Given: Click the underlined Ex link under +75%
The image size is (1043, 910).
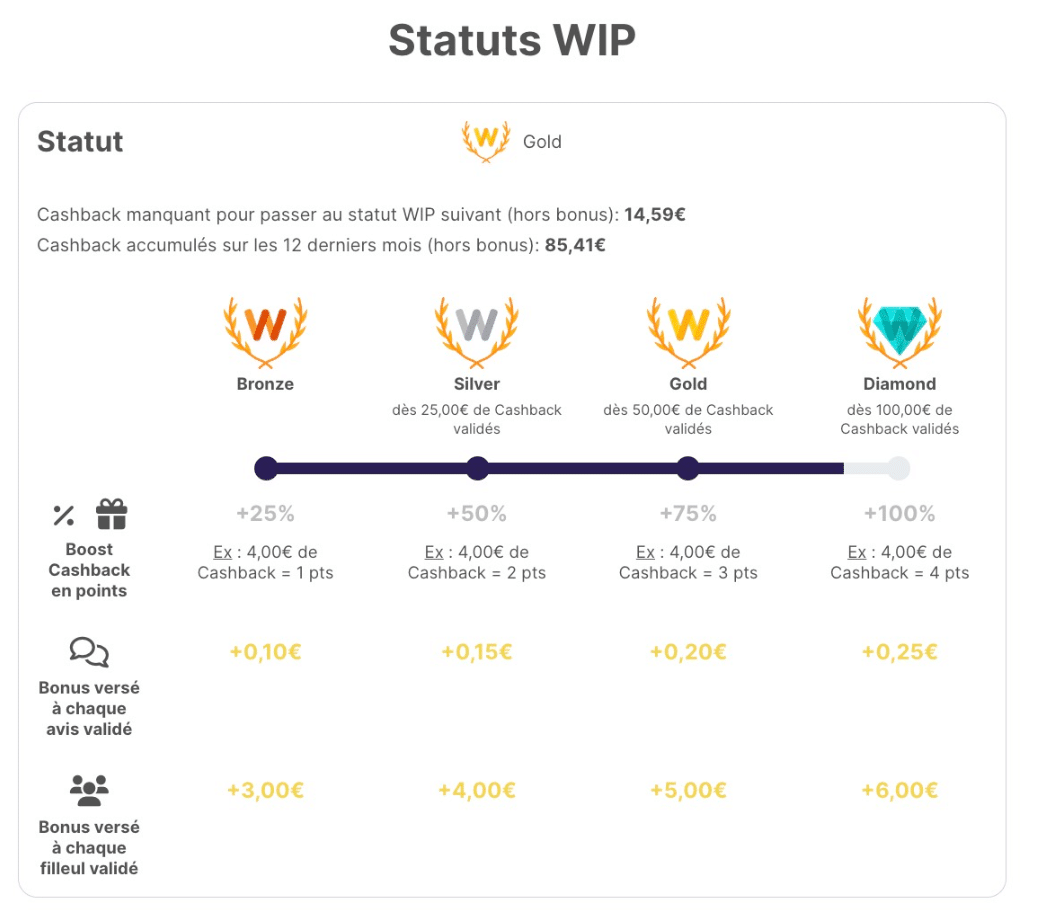Looking at the screenshot, I should point(645,552).
